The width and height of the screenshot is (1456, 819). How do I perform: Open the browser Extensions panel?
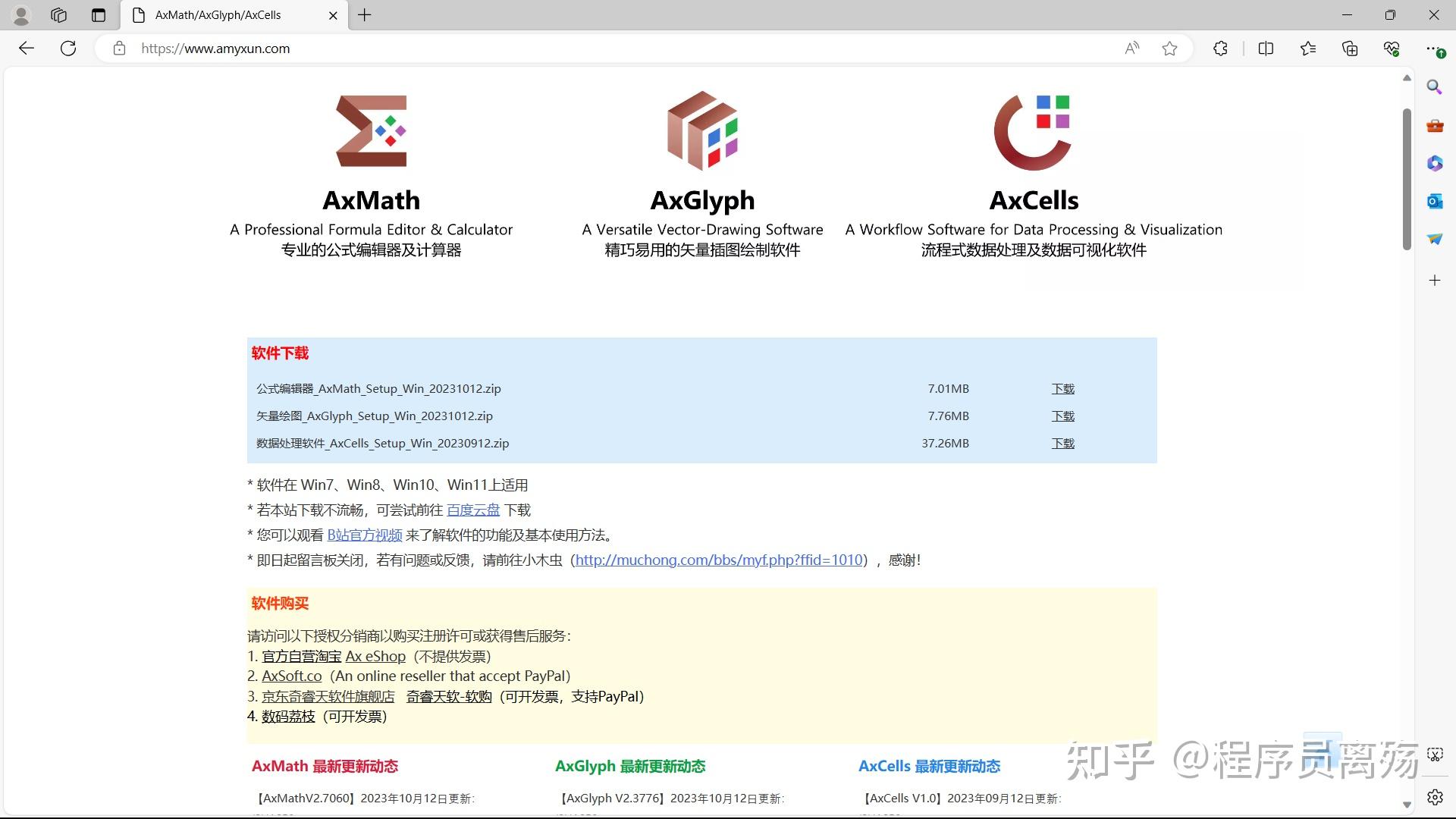point(1220,48)
